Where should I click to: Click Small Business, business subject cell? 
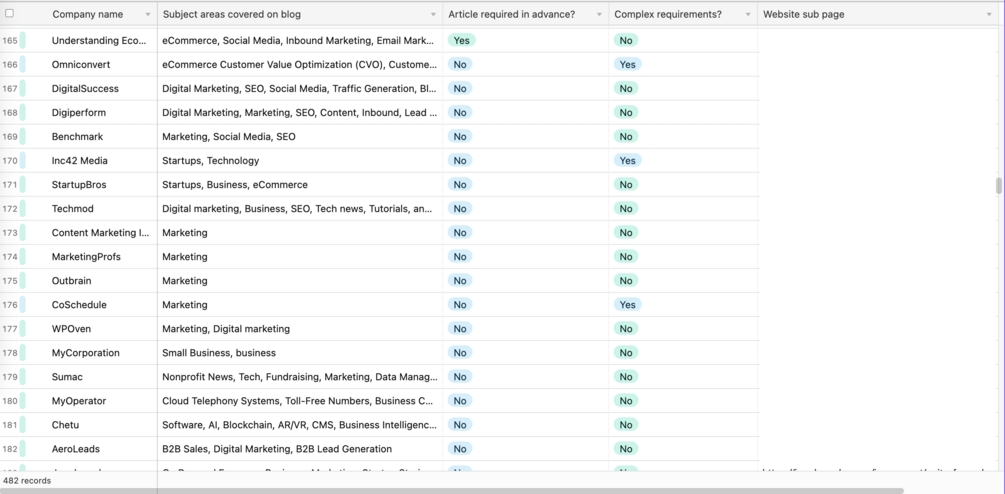pyautogui.click(x=300, y=352)
